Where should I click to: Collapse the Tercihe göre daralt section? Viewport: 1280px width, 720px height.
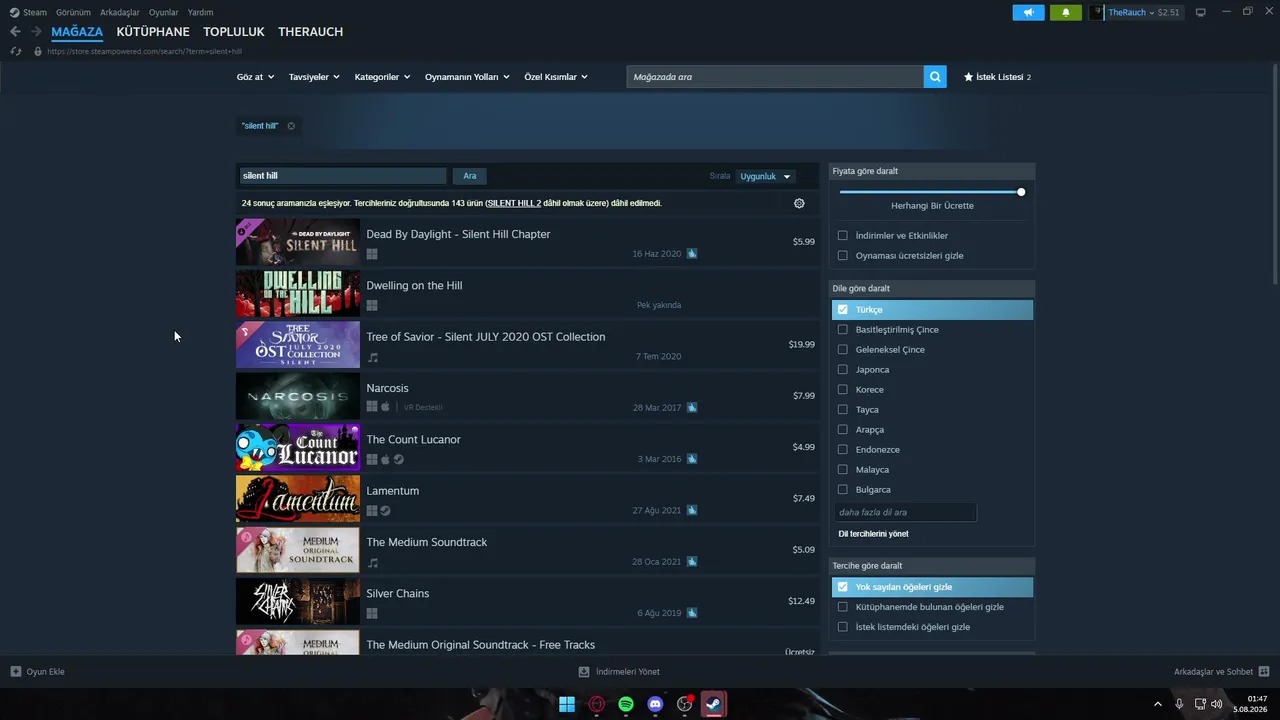click(932, 566)
